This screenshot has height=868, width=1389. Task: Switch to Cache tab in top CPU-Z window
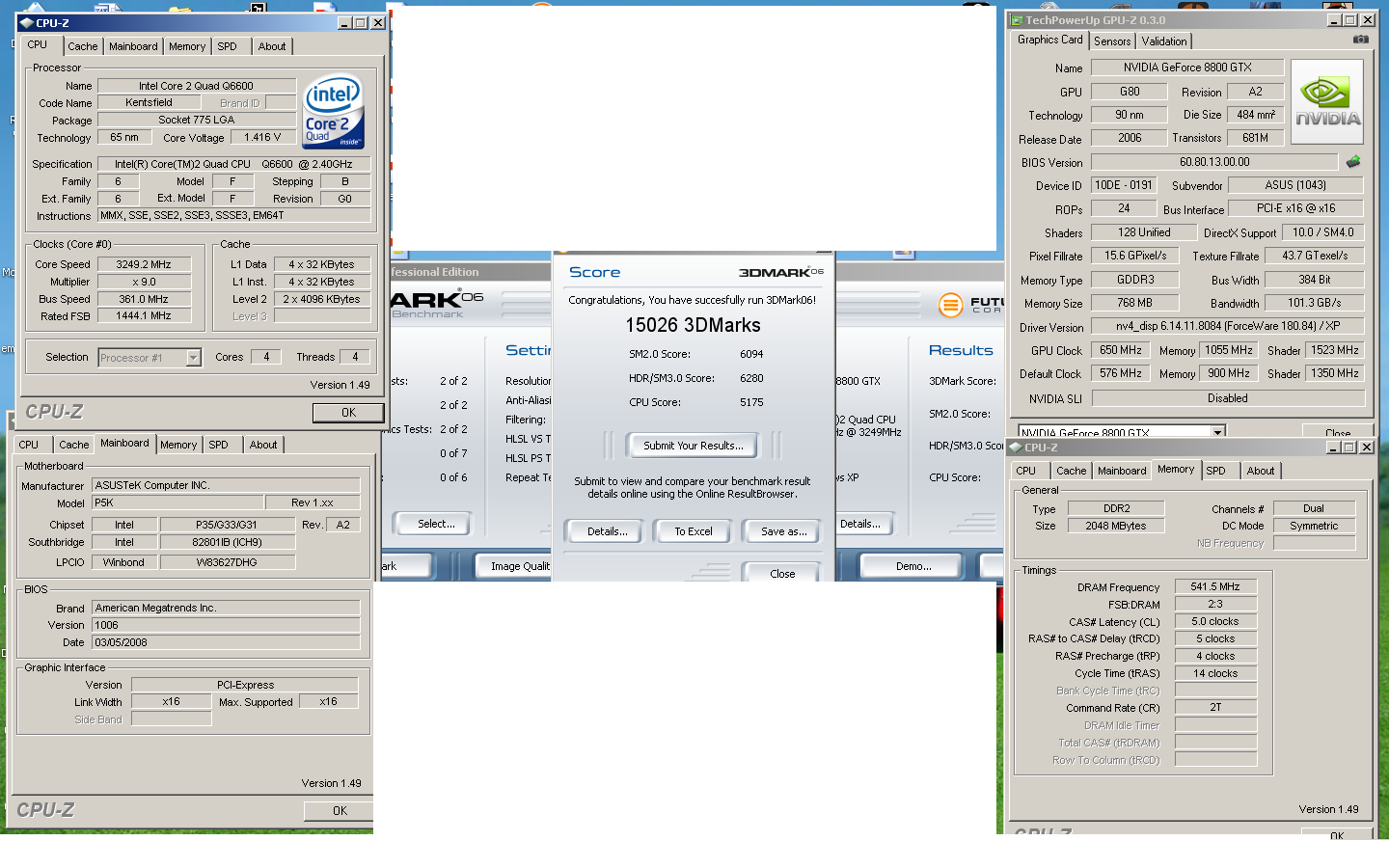point(82,46)
